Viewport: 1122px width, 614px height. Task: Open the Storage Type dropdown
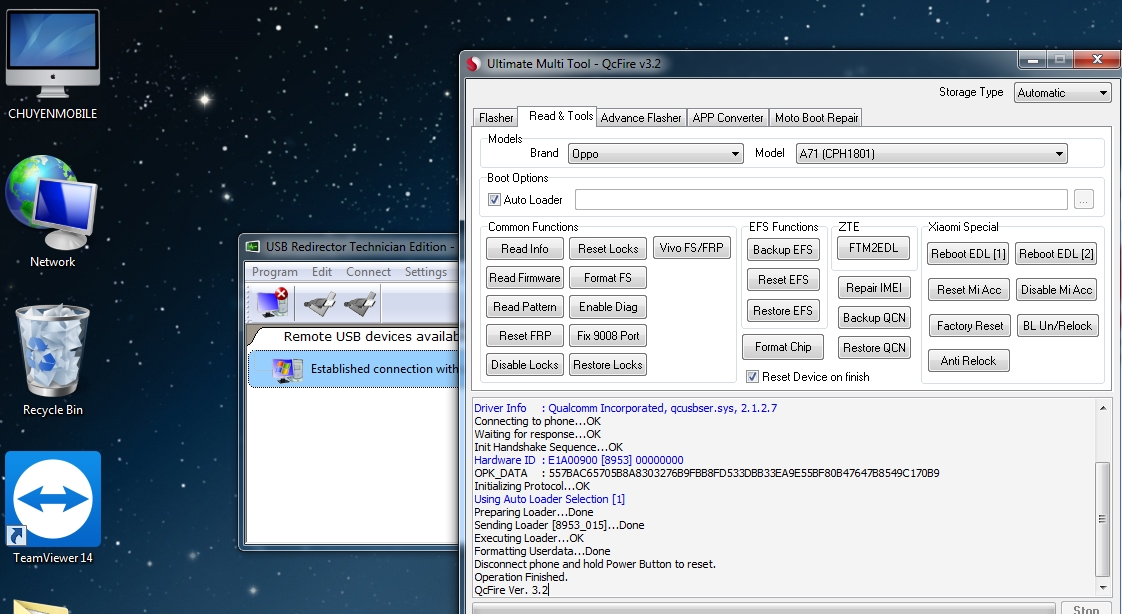(1062, 92)
